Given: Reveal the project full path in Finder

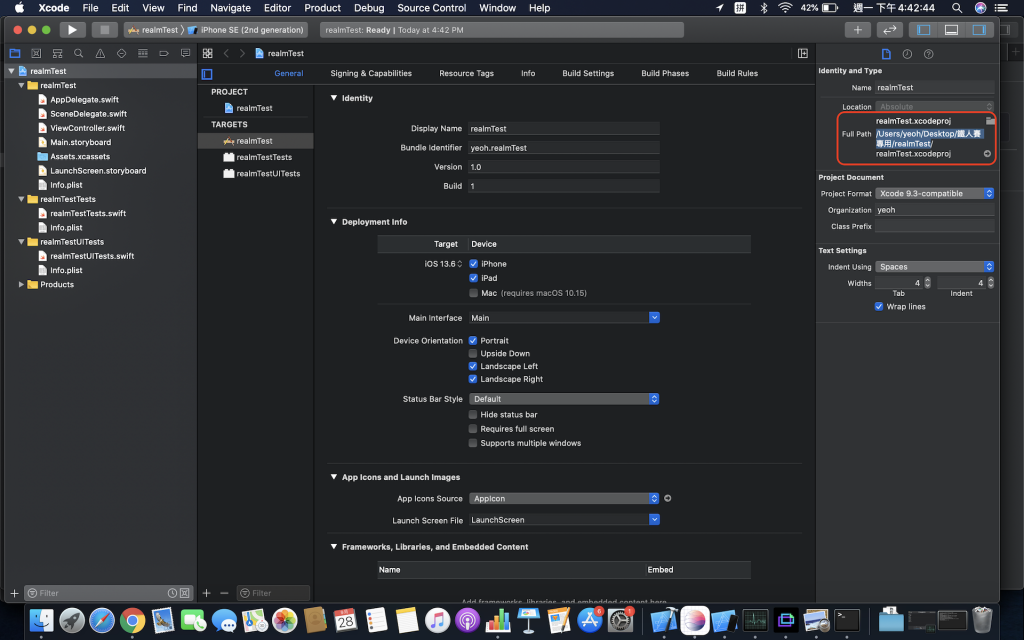Looking at the screenshot, I should 987,154.
